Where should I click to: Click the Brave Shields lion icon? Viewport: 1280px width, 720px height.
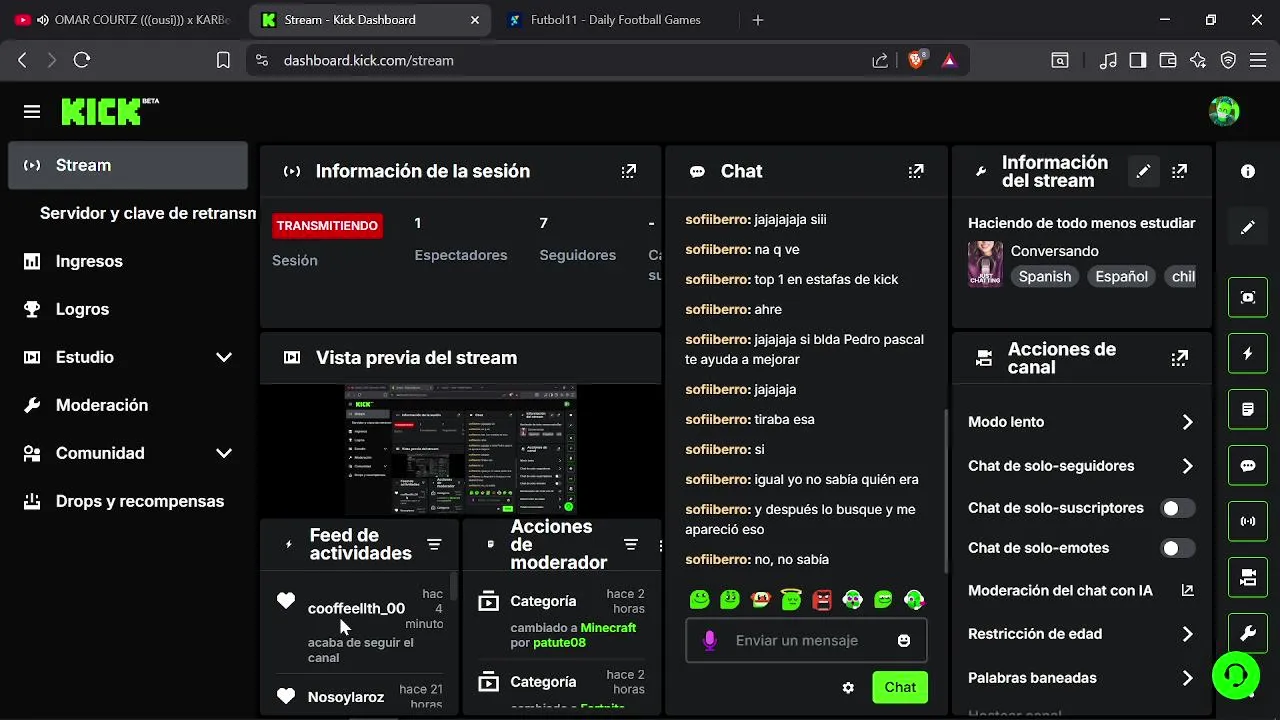[x=915, y=60]
